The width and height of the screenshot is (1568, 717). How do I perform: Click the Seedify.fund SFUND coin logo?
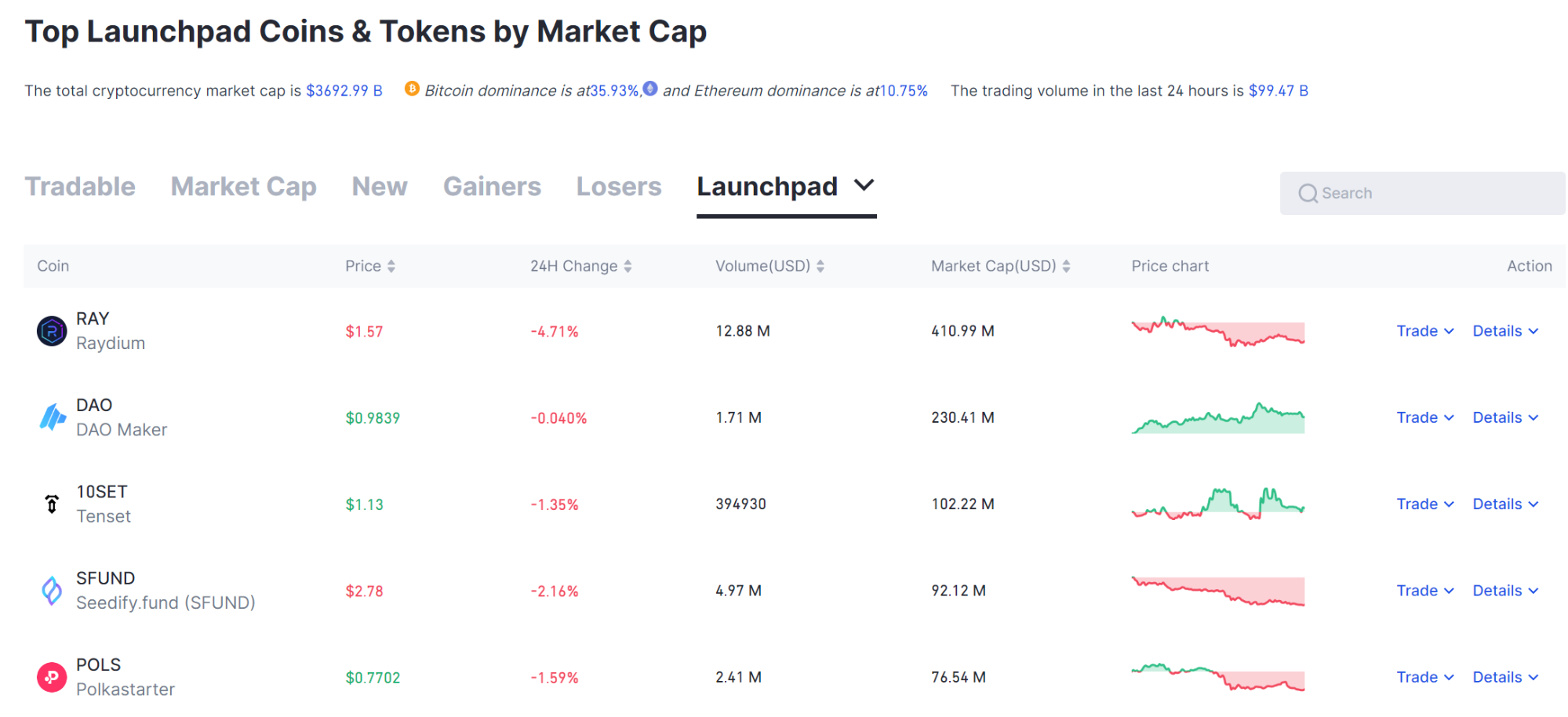50,590
